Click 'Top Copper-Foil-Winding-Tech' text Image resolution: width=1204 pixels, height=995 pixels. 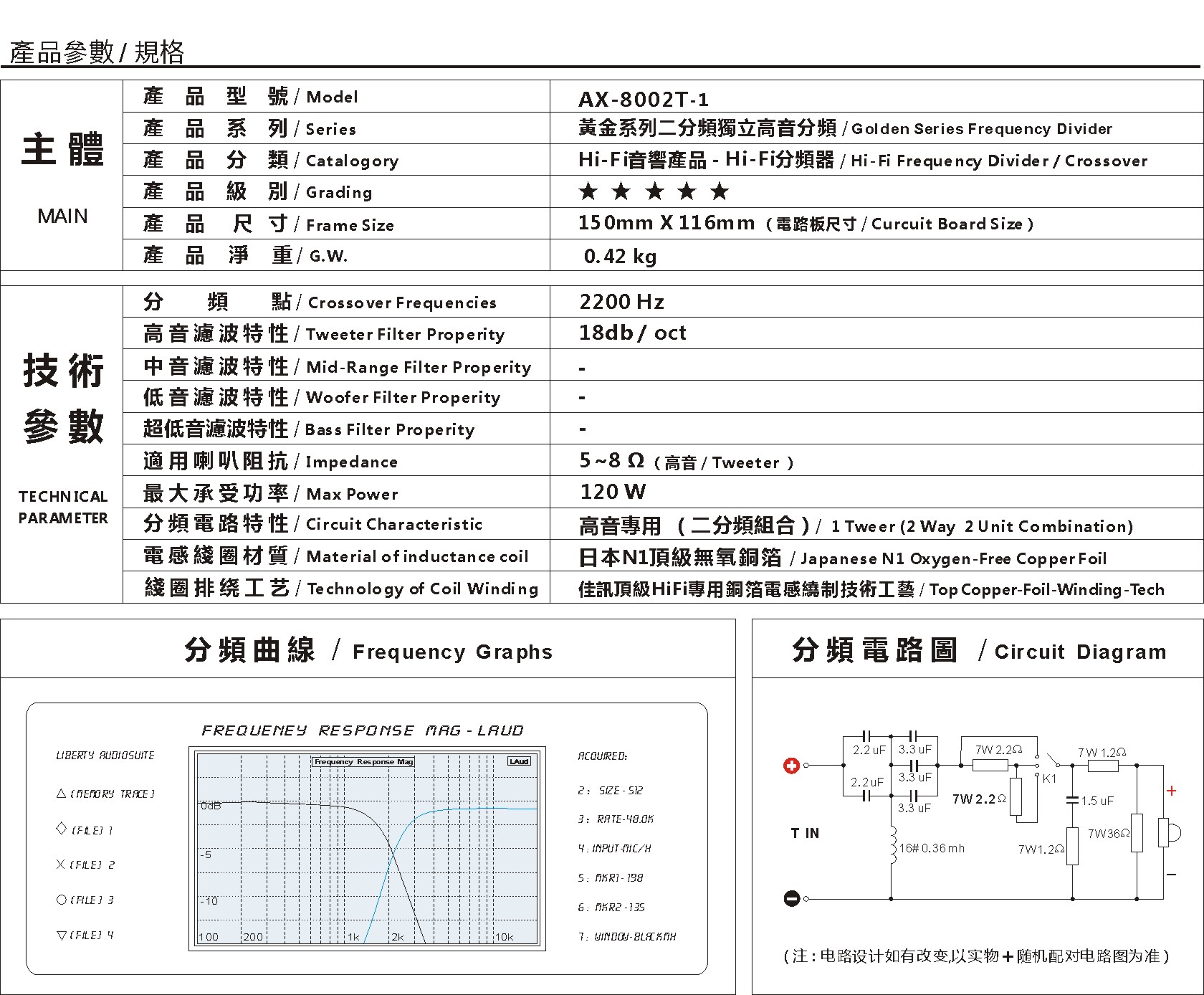click(x=1046, y=589)
